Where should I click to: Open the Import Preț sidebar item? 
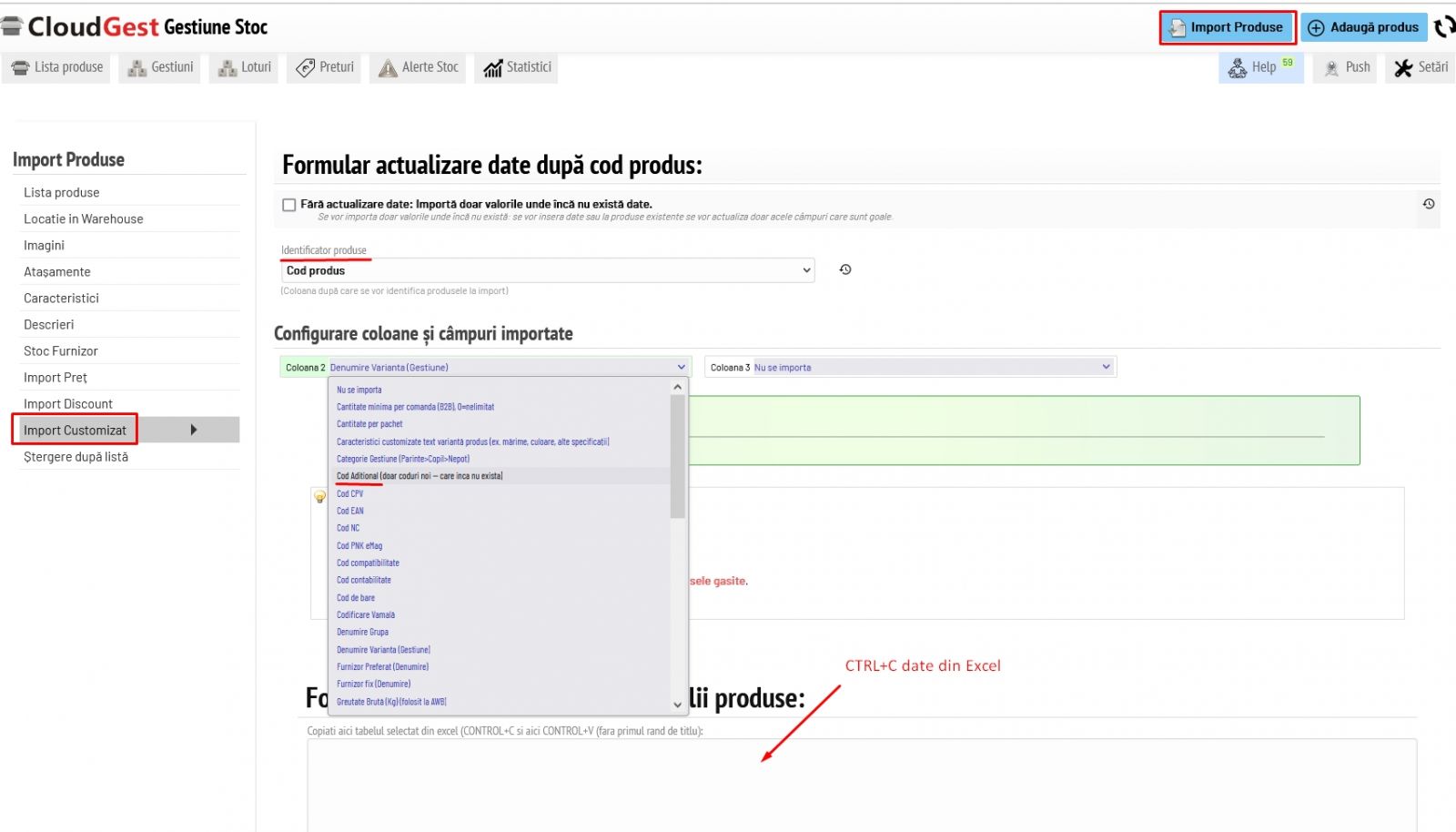tap(55, 377)
